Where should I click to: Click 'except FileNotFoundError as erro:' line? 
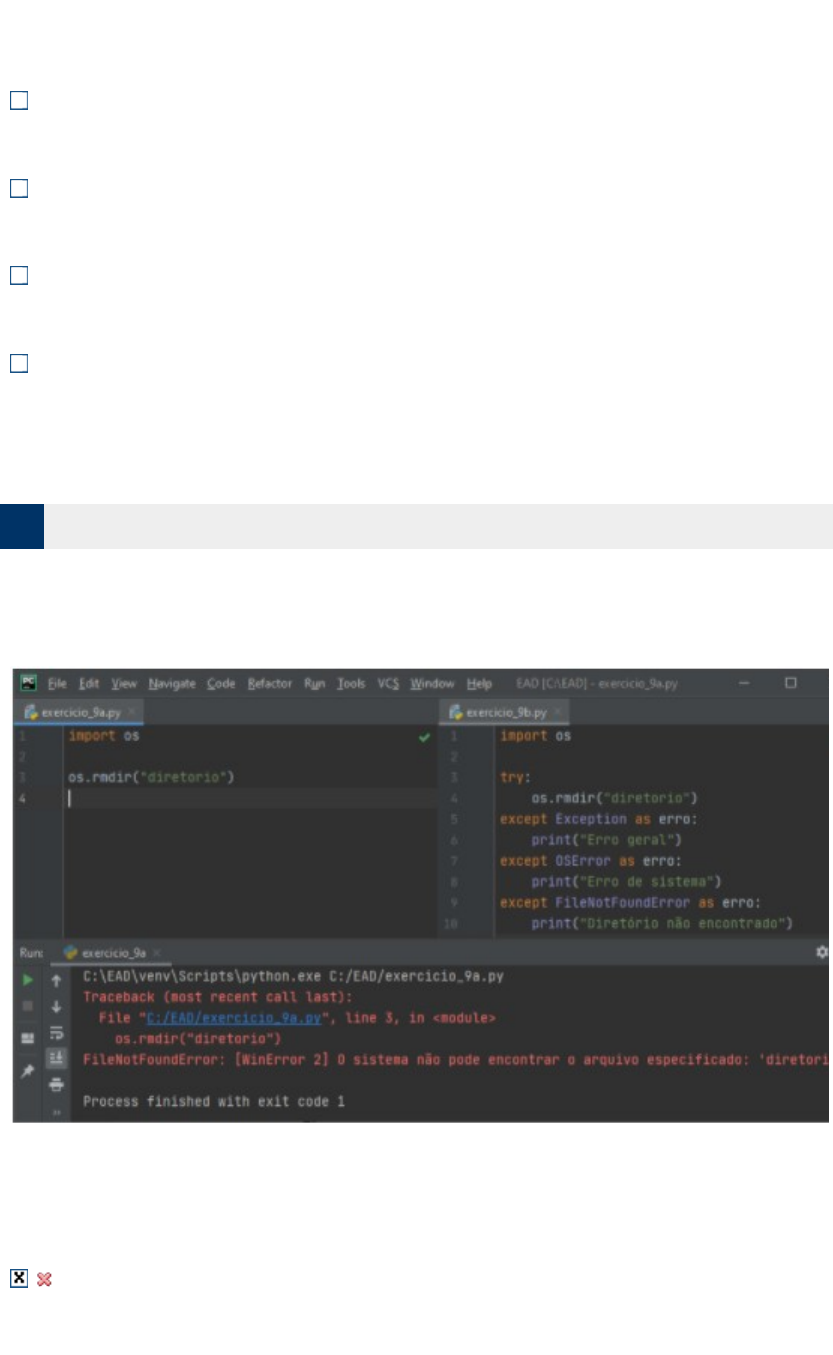tap(631, 902)
